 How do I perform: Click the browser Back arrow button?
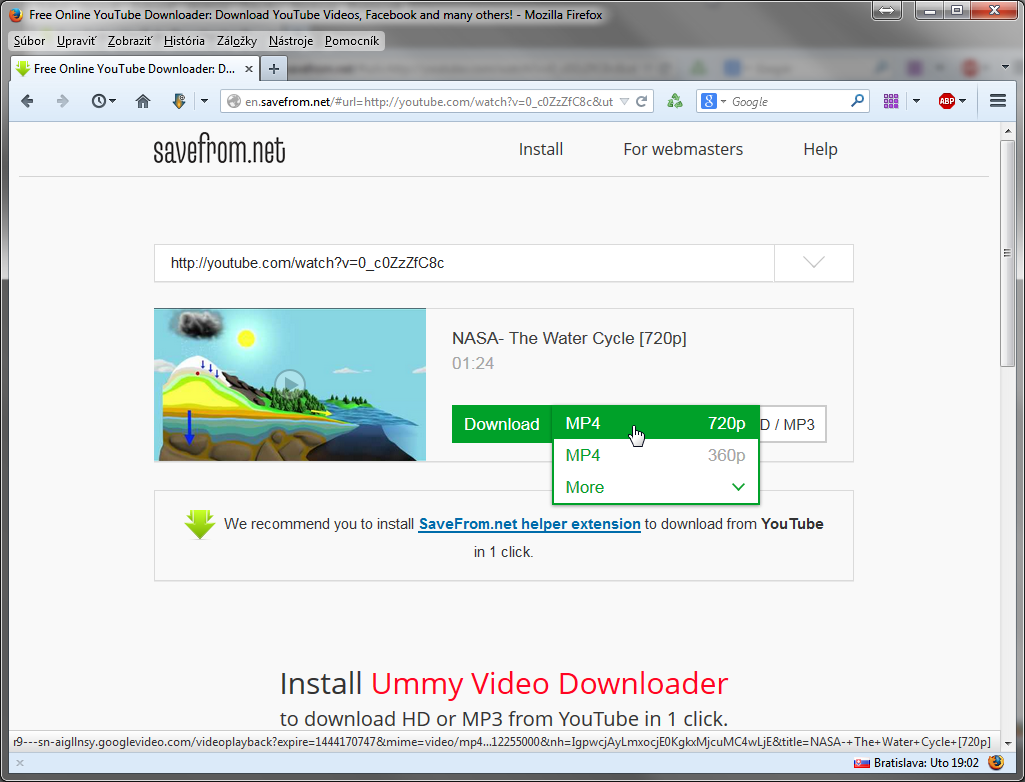pos(27,101)
